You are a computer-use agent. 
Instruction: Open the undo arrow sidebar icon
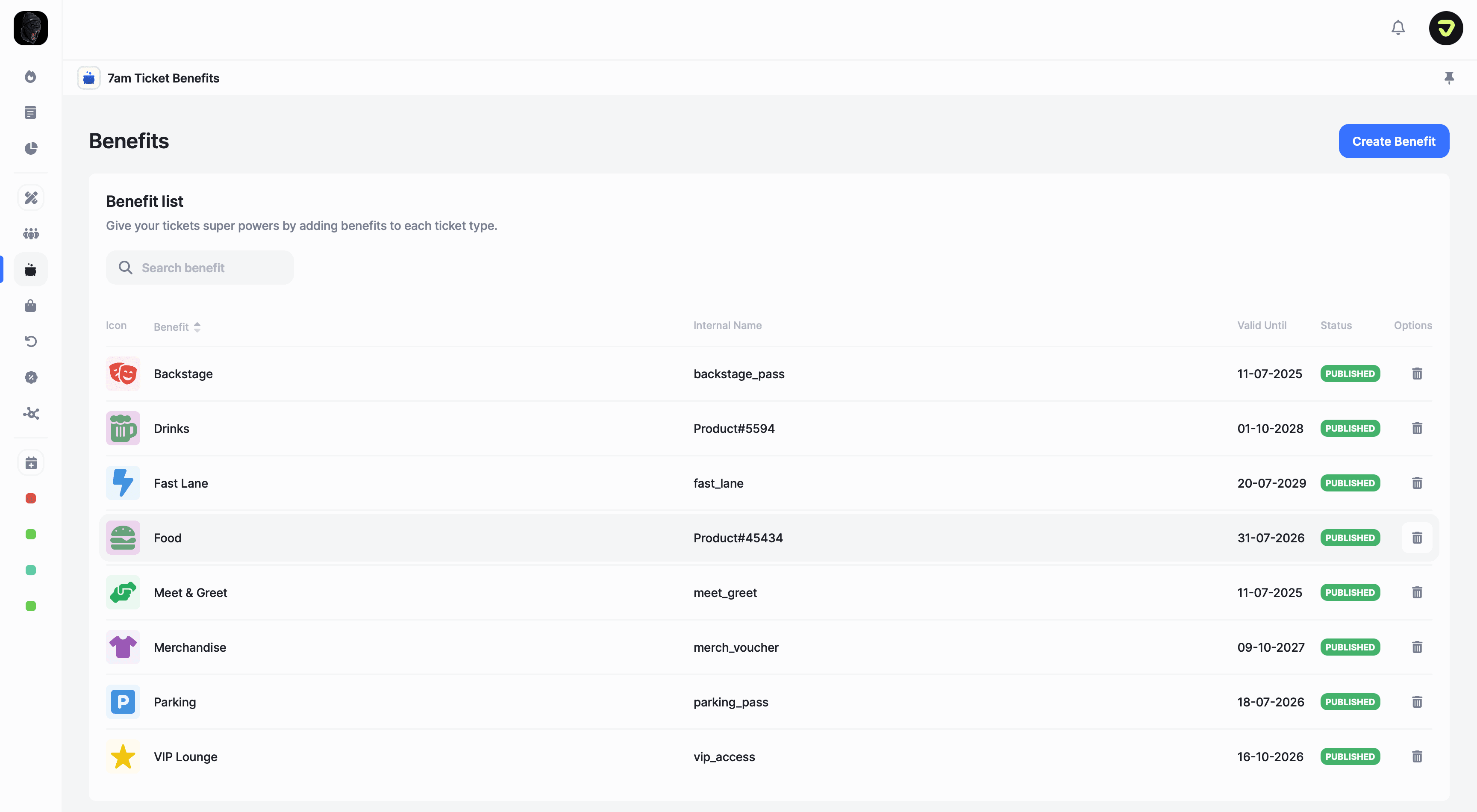[30, 342]
